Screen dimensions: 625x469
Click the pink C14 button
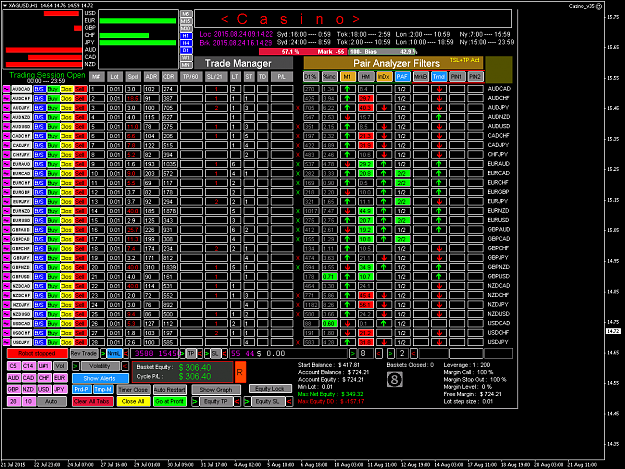(x=28, y=366)
